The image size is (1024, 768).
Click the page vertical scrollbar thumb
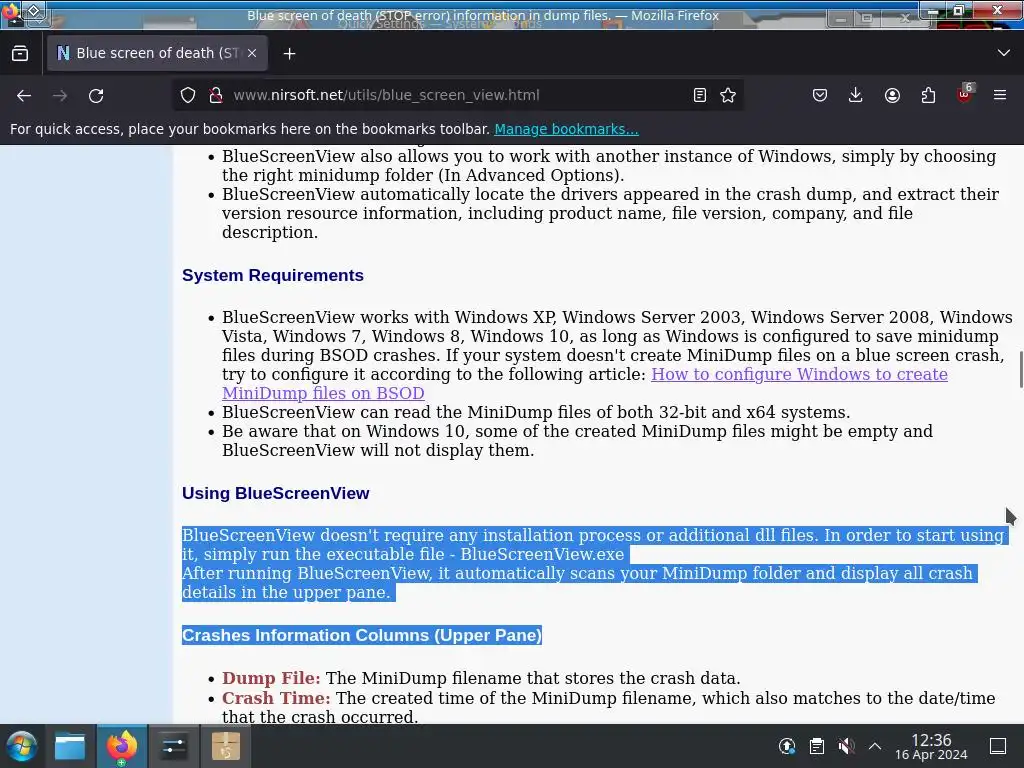point(1021,370)
